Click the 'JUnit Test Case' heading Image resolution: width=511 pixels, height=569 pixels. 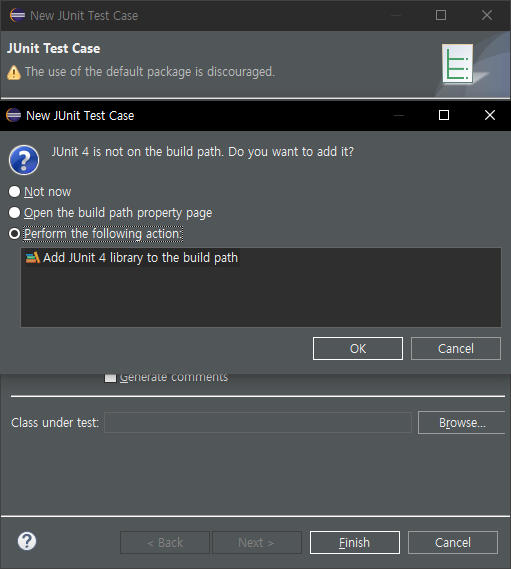[x=54, y=48]
